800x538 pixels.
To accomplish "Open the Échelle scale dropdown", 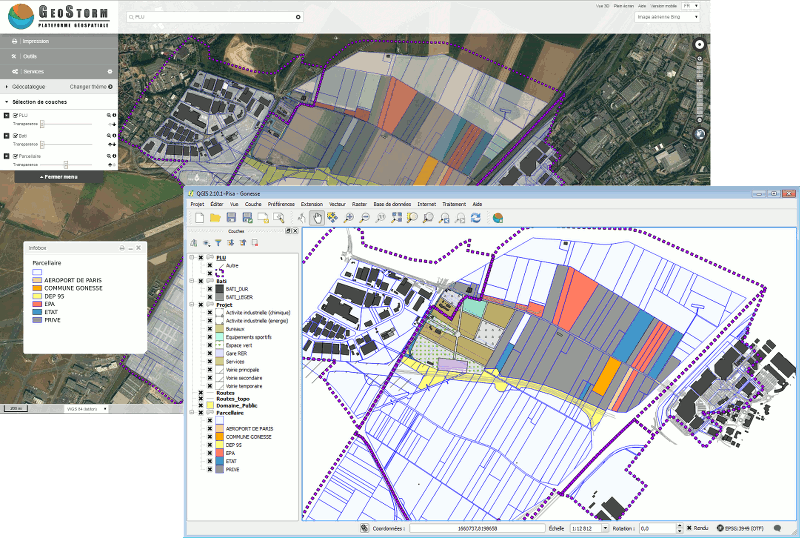I will click(x=606, y=528).
